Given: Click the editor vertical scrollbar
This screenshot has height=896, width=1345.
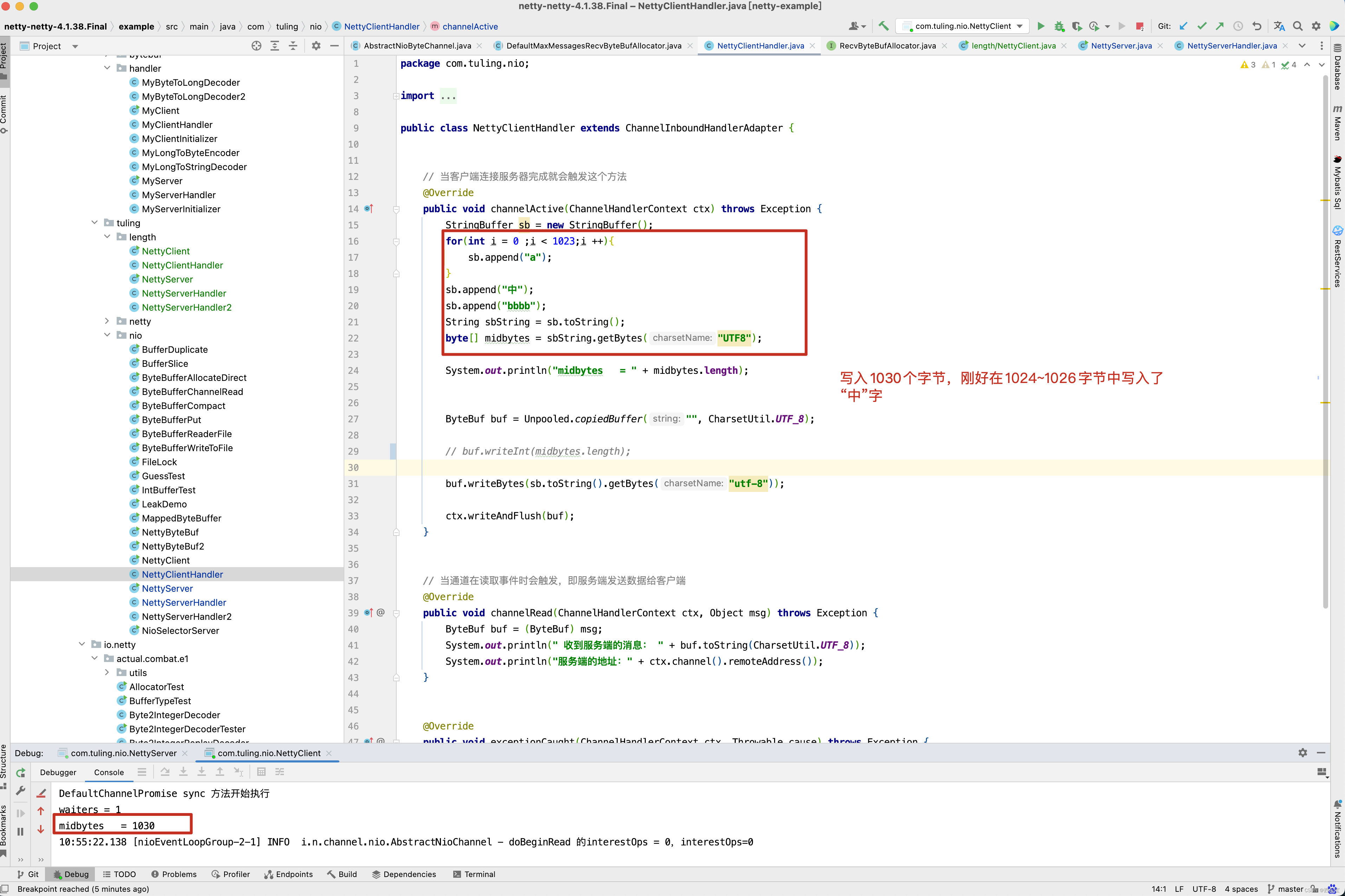Looking at the screenshot, I should point(1325,343).
